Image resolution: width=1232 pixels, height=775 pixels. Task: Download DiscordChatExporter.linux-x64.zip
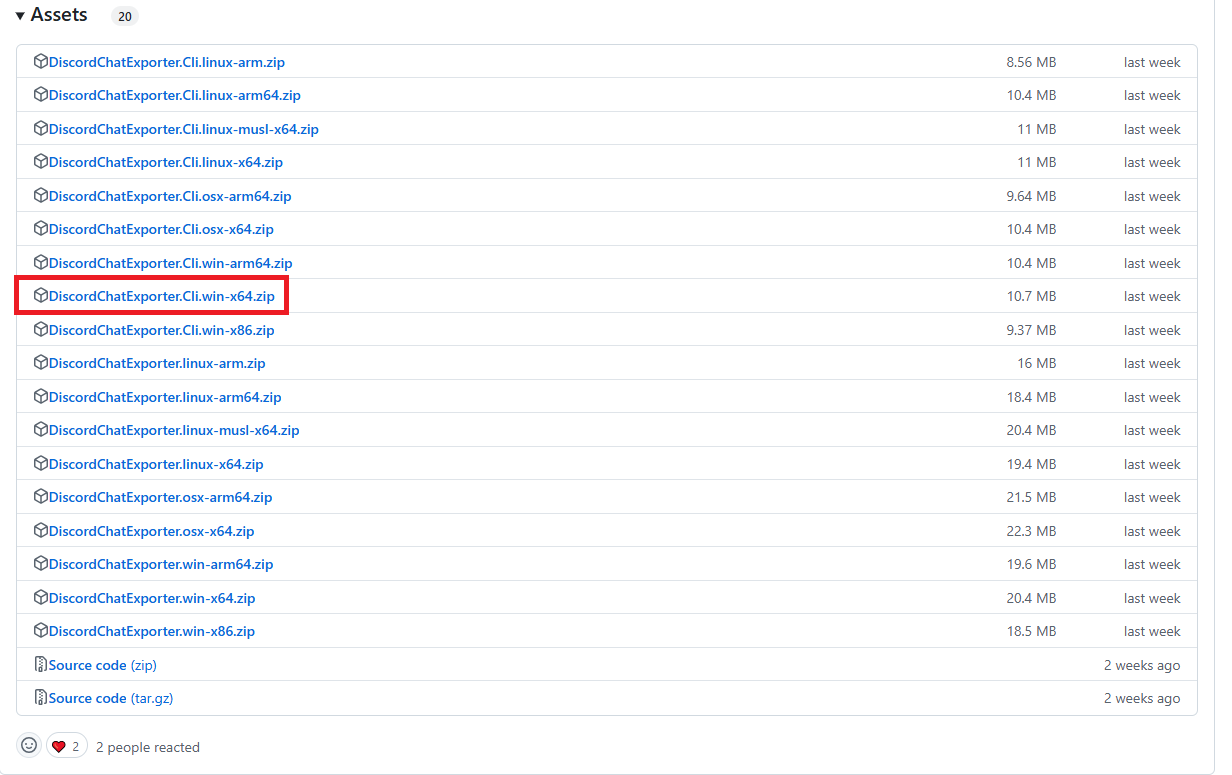(x=156, y=464)
